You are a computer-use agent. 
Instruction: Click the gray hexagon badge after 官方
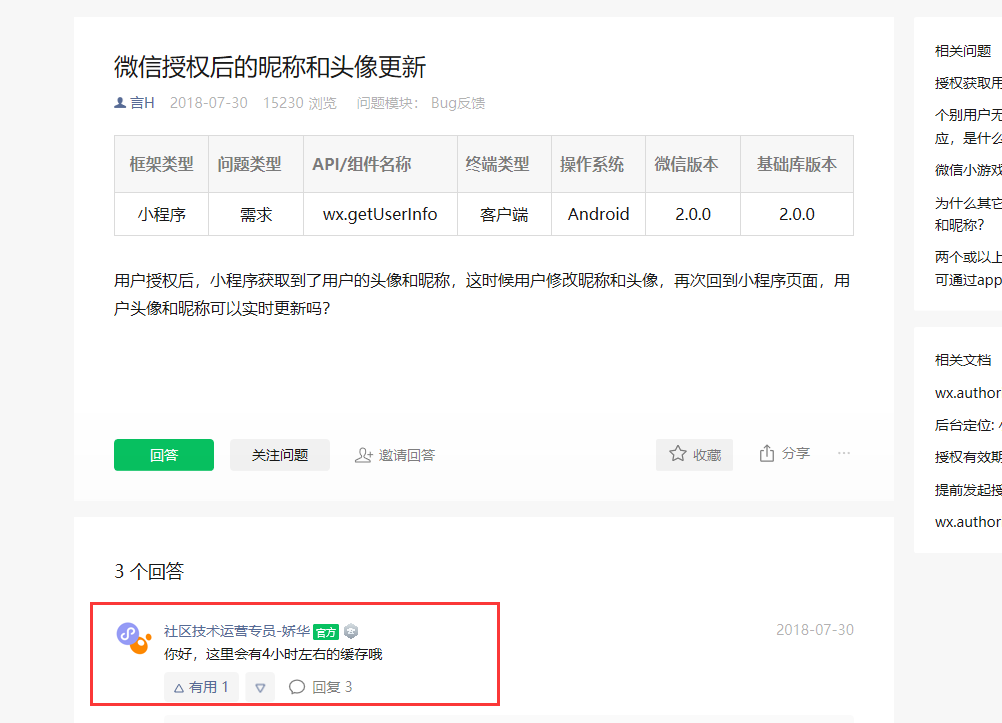[x=351, y=632]
